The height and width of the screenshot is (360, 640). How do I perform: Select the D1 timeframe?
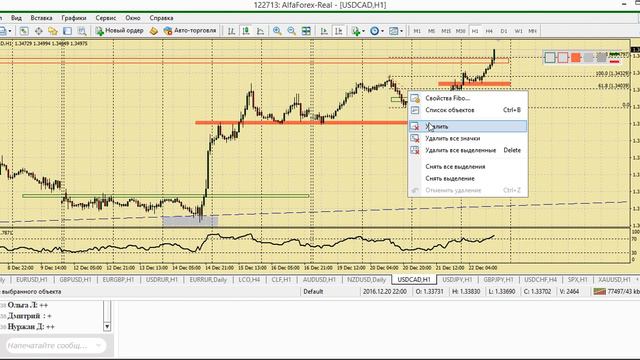pyautogui.click(x=504, y=31)
